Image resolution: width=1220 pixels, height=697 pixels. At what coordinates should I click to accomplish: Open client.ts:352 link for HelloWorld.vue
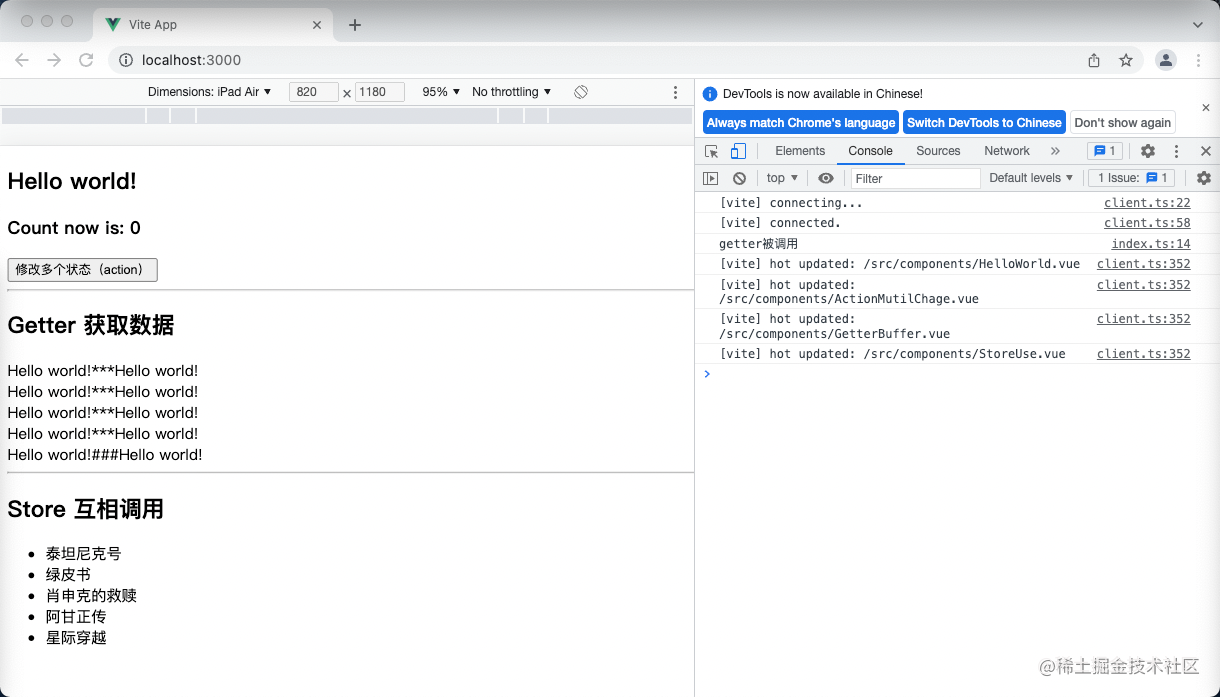[x=1143, y=264]
